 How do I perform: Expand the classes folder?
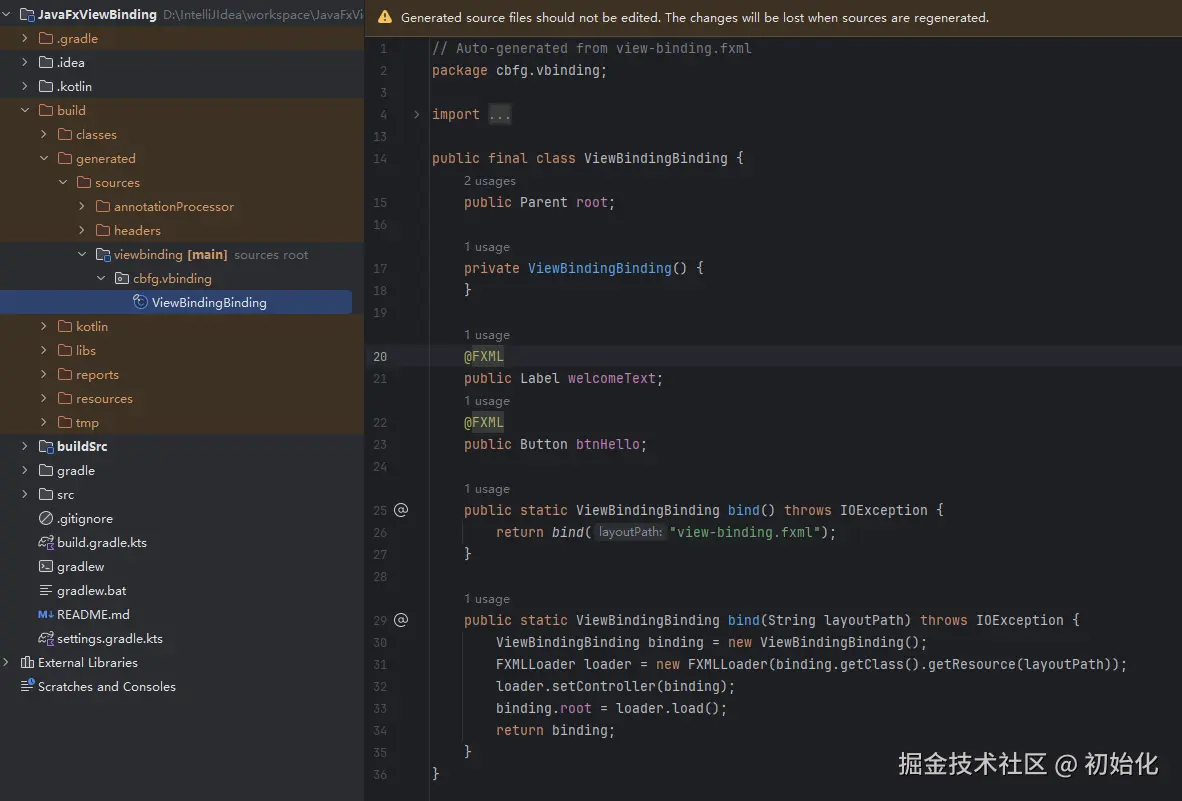point(44,135)
